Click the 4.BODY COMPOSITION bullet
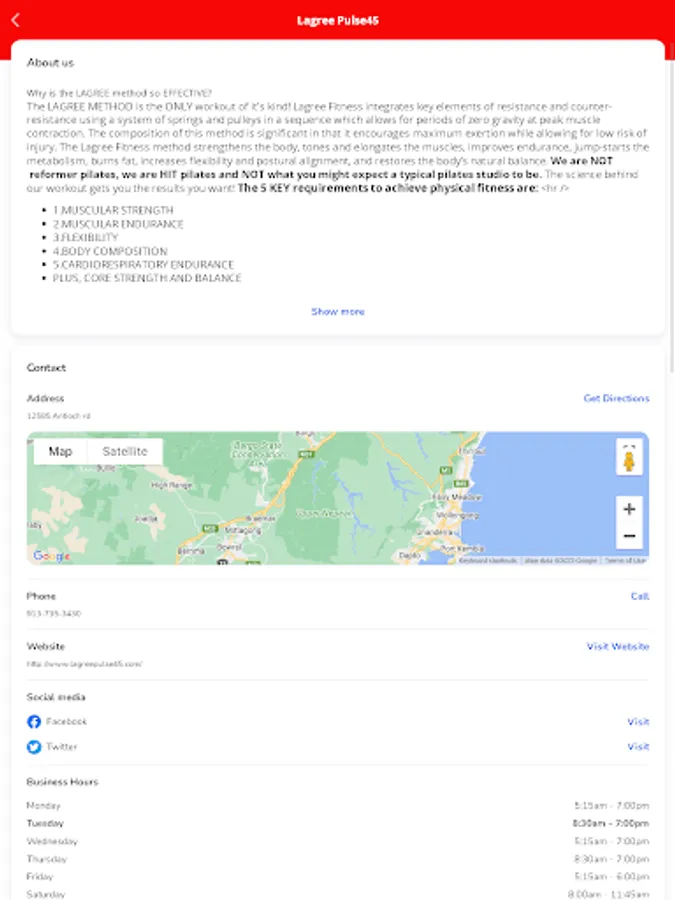The image size is (675, 900). click(x=110, y=251)
